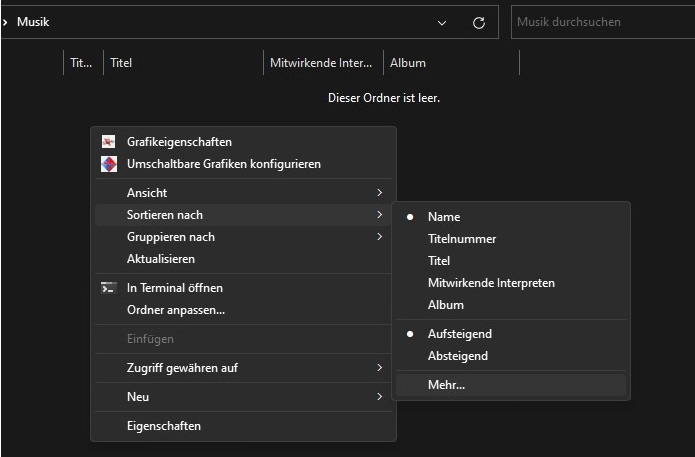
Task: Click Aktualisieren in the context menu
Action: (x=160, y=259)
